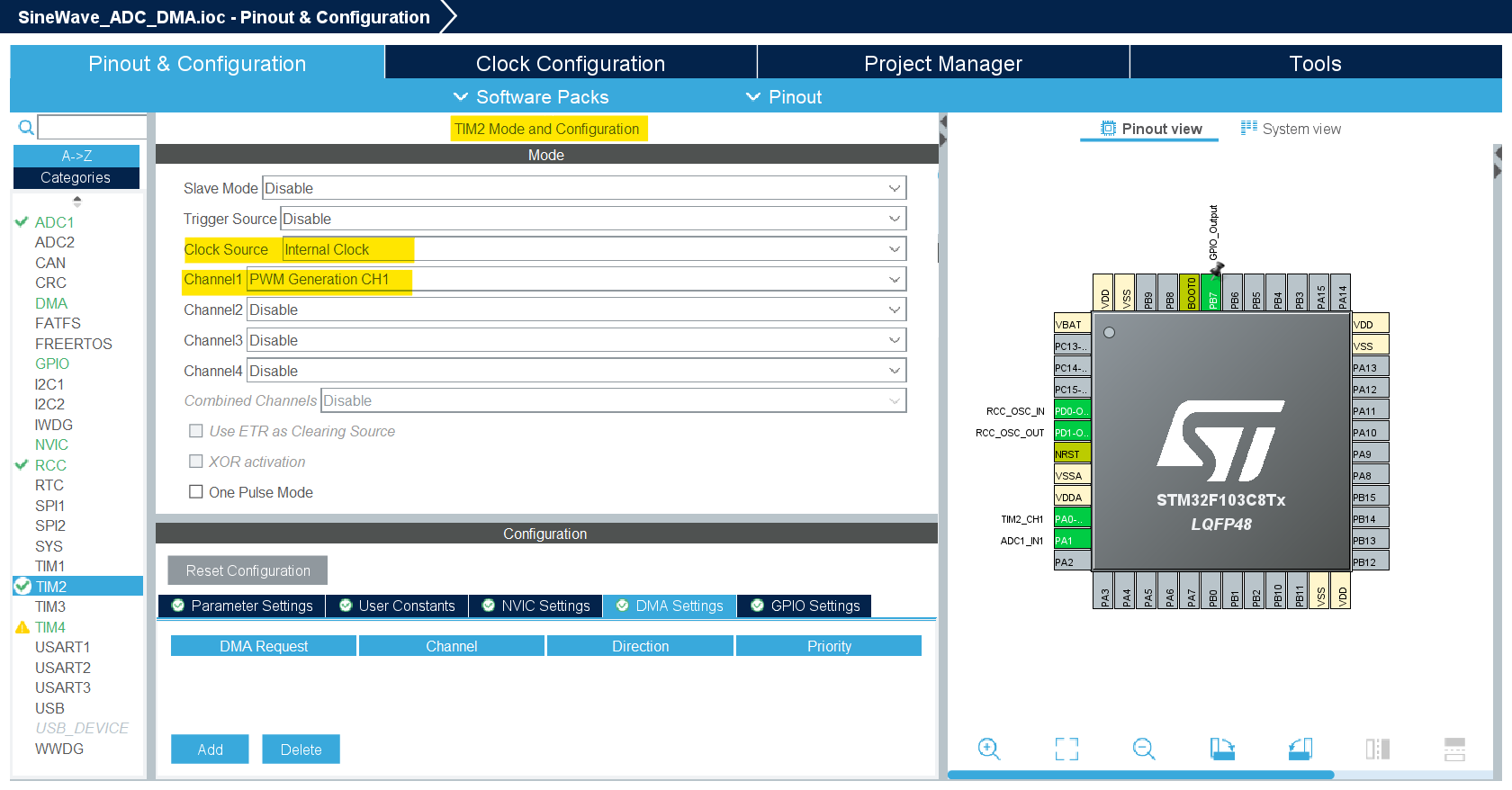Expand the Pinout menu in the blue bar
The height and width of the screenshot is (790, 1512).
(784, 97)
